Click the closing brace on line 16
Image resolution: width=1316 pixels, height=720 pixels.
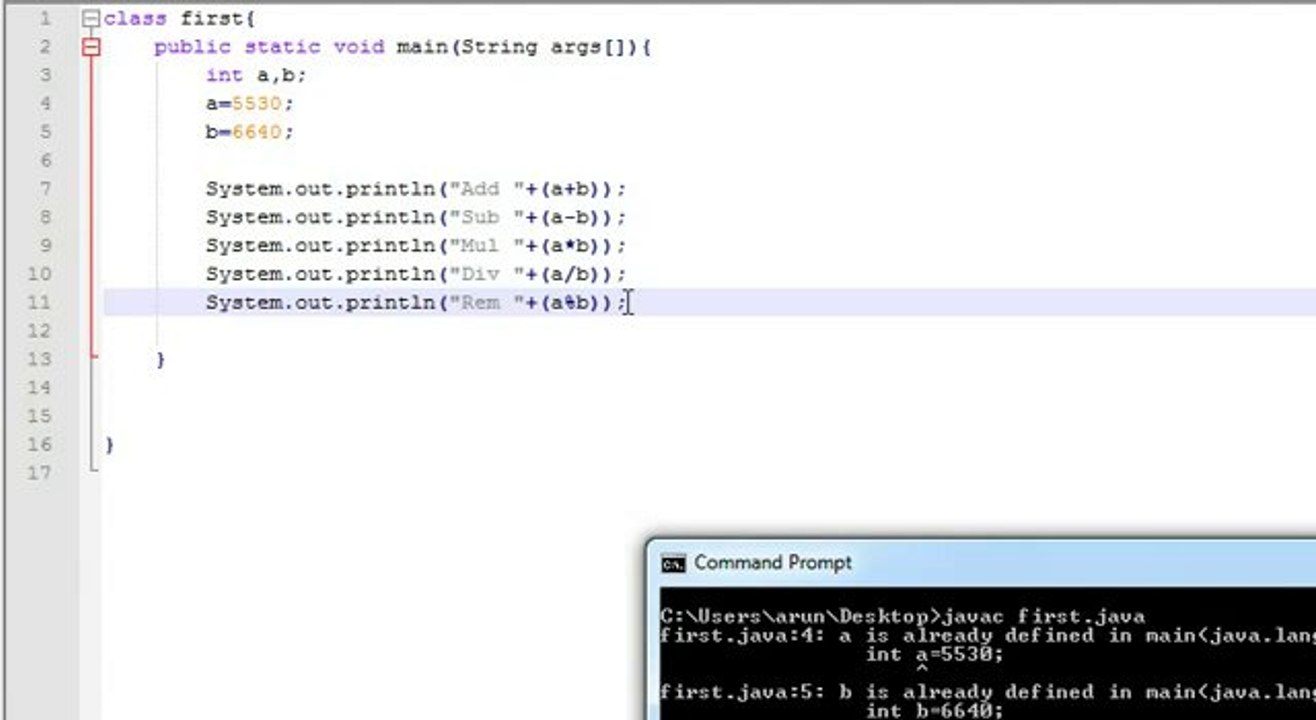coord(109,444)
